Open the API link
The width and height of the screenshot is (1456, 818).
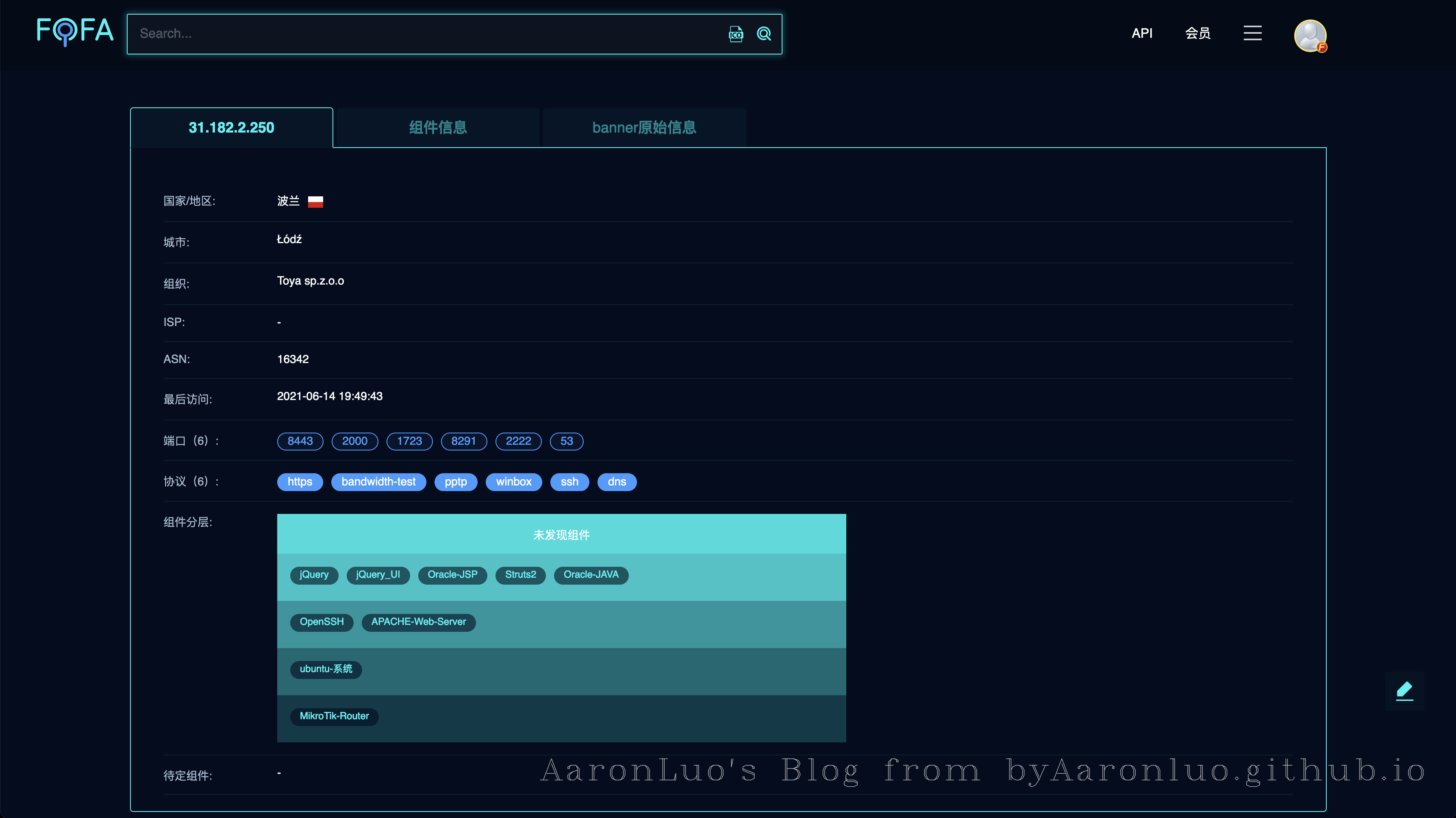[1141, 33]
